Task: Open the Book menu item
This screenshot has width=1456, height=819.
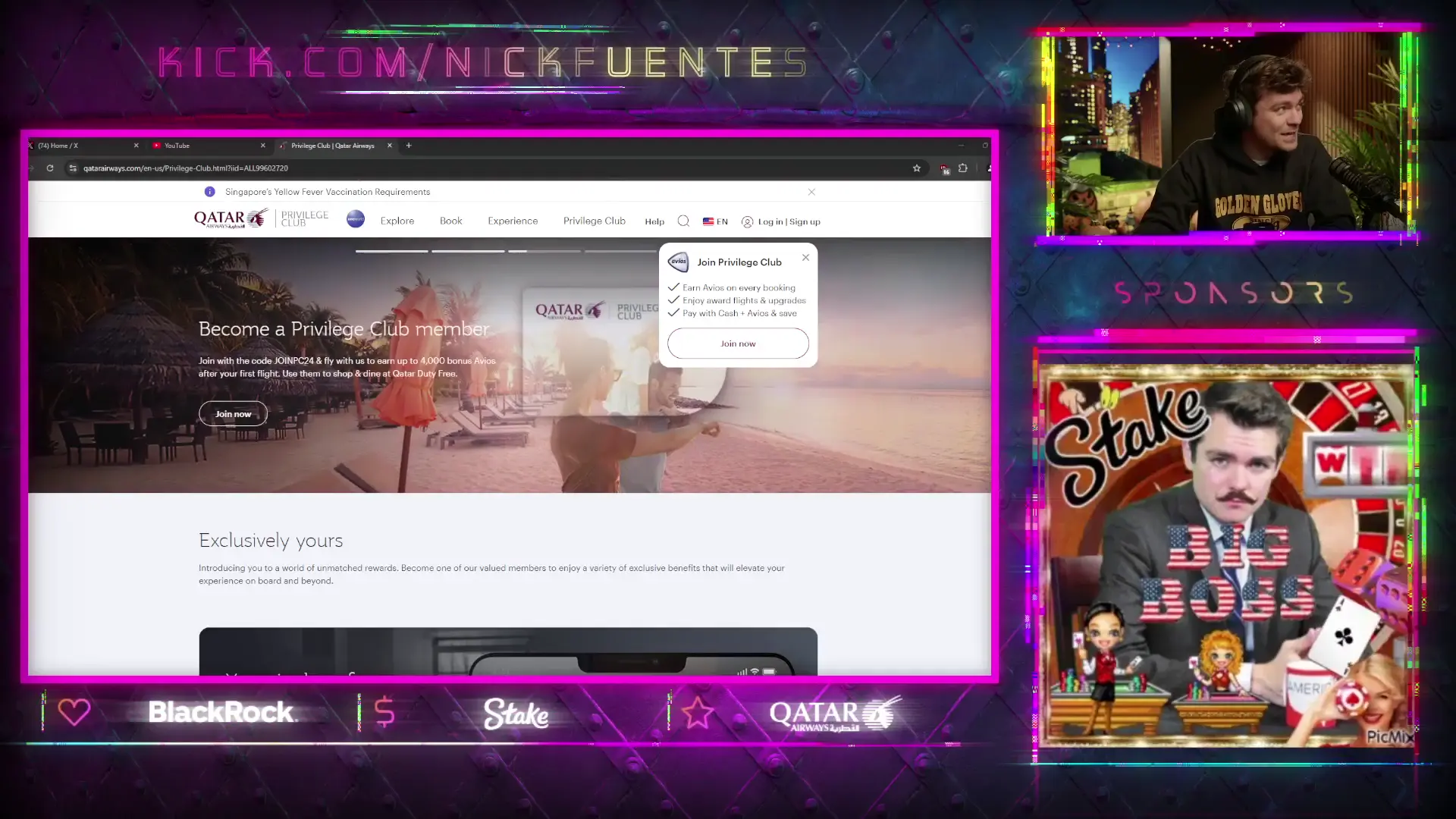Action: pyautogui.click(x=450, y=221)
